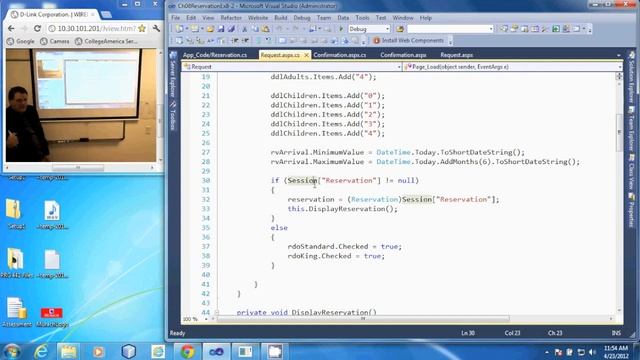Open the Google bookmark
This screenshot has height=360, width=640.
pyautogui.click(x=21, y=41)
